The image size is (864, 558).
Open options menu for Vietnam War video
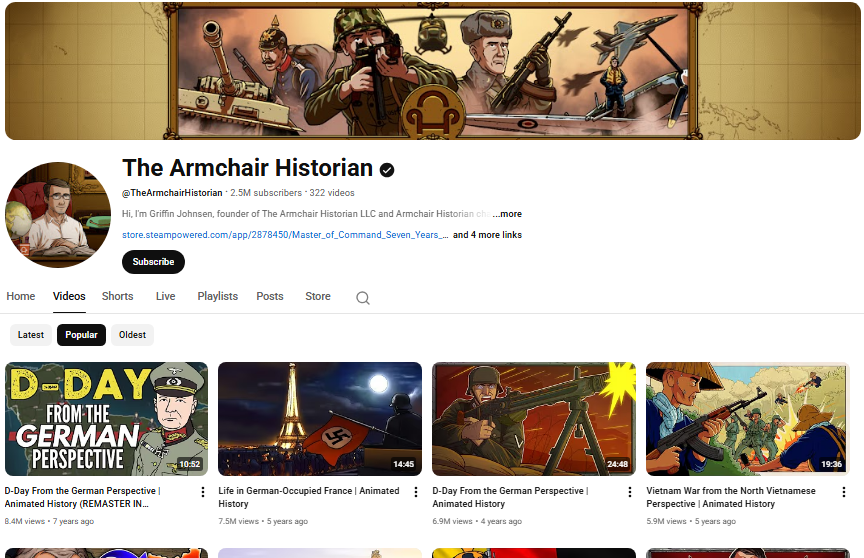pyautogui.click(x=844, y=492)
